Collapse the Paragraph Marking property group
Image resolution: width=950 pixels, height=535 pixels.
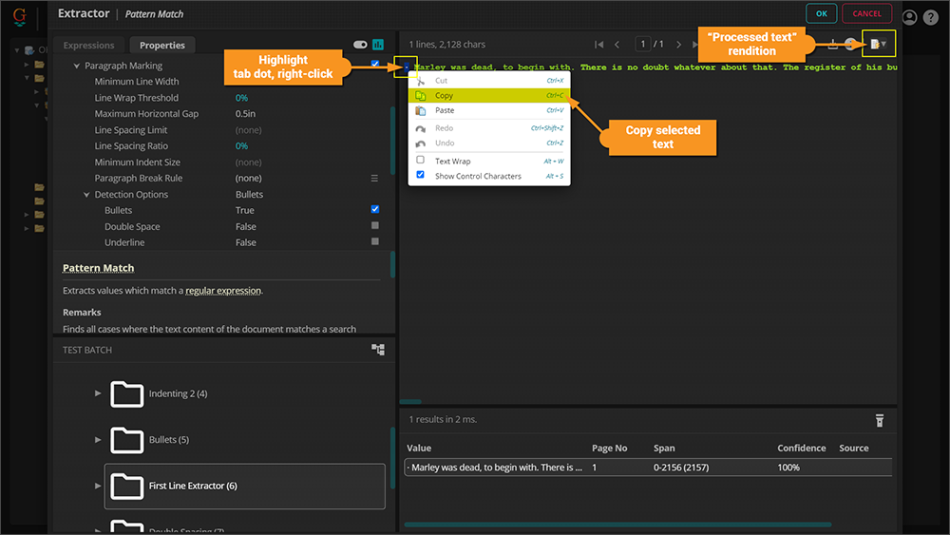77,66
